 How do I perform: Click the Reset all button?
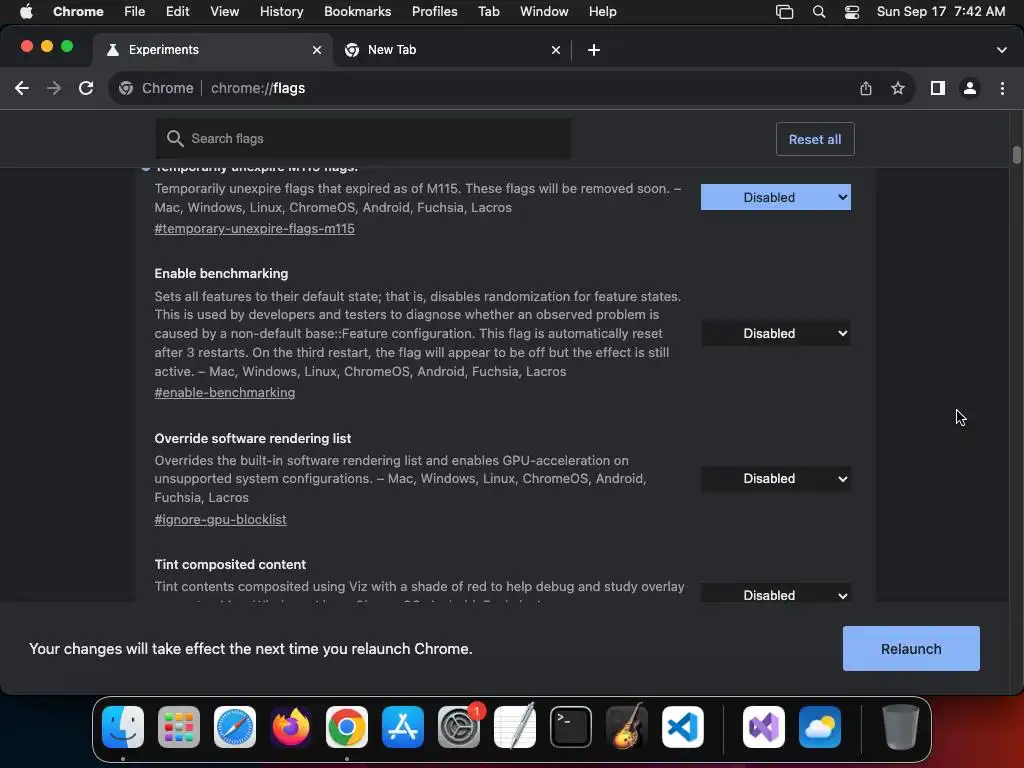815,139
